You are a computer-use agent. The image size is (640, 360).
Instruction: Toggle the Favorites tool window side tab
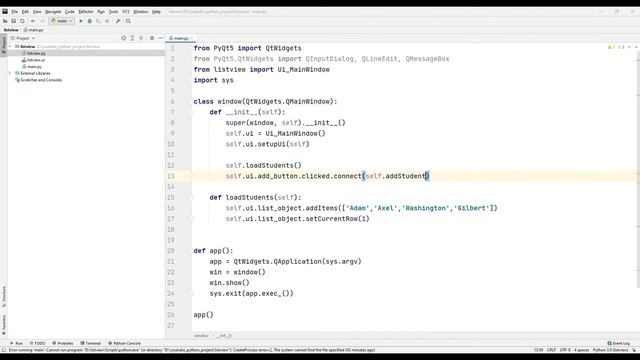pyautogui.click(x=4, y=324)
